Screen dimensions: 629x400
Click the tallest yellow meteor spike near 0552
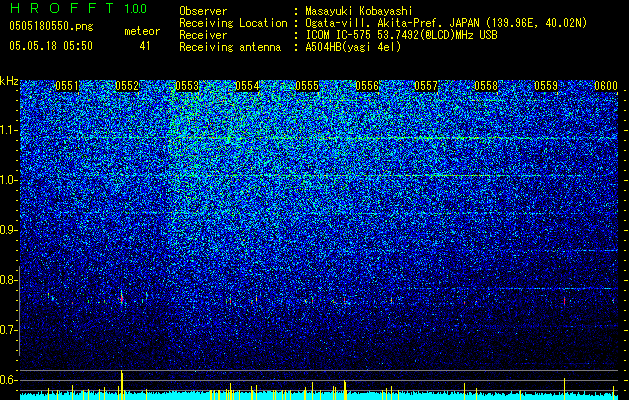point(122,384)
